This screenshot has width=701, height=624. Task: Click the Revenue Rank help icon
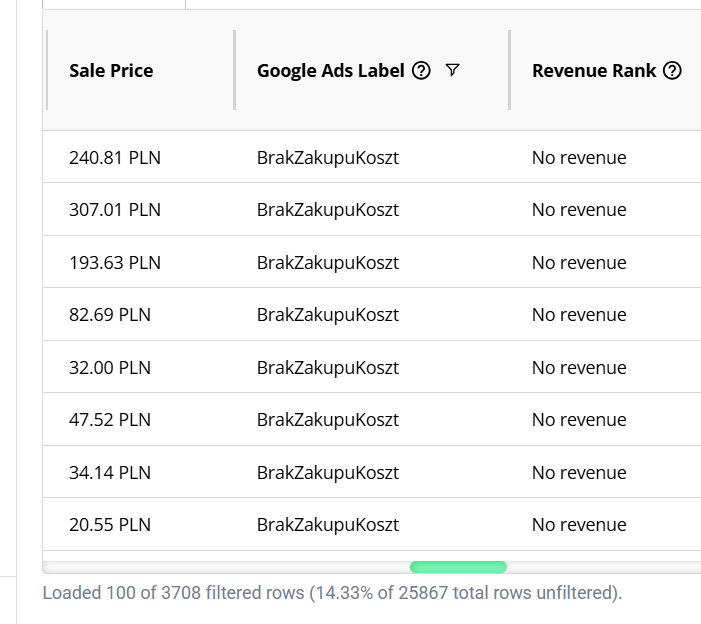click(x=672, y=70)
